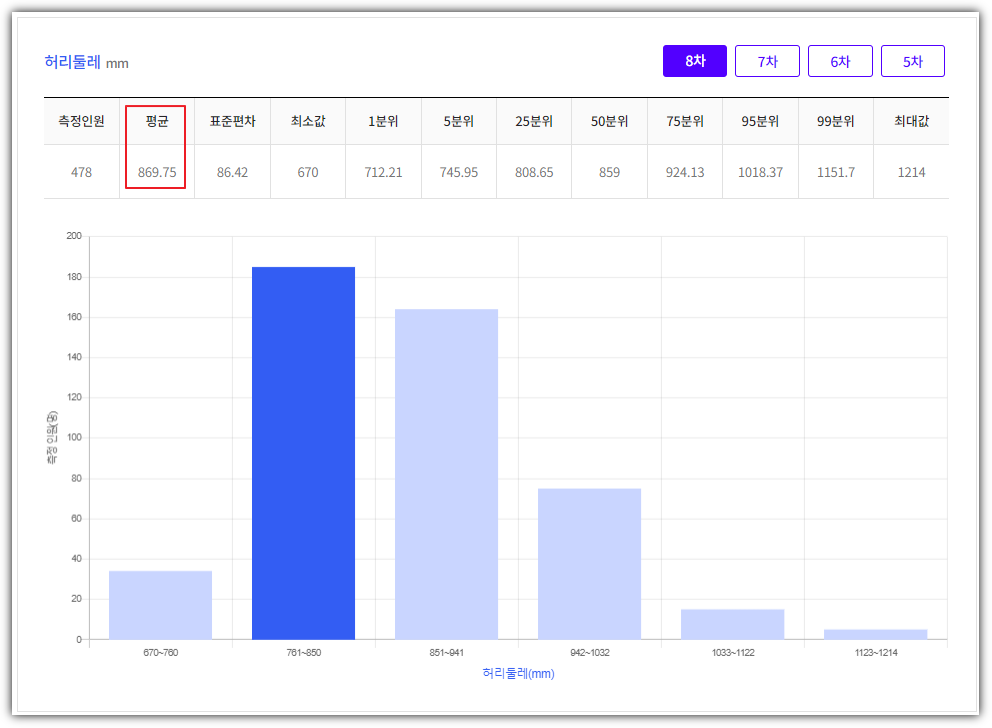Select the value 712.21

coord(383,172)
